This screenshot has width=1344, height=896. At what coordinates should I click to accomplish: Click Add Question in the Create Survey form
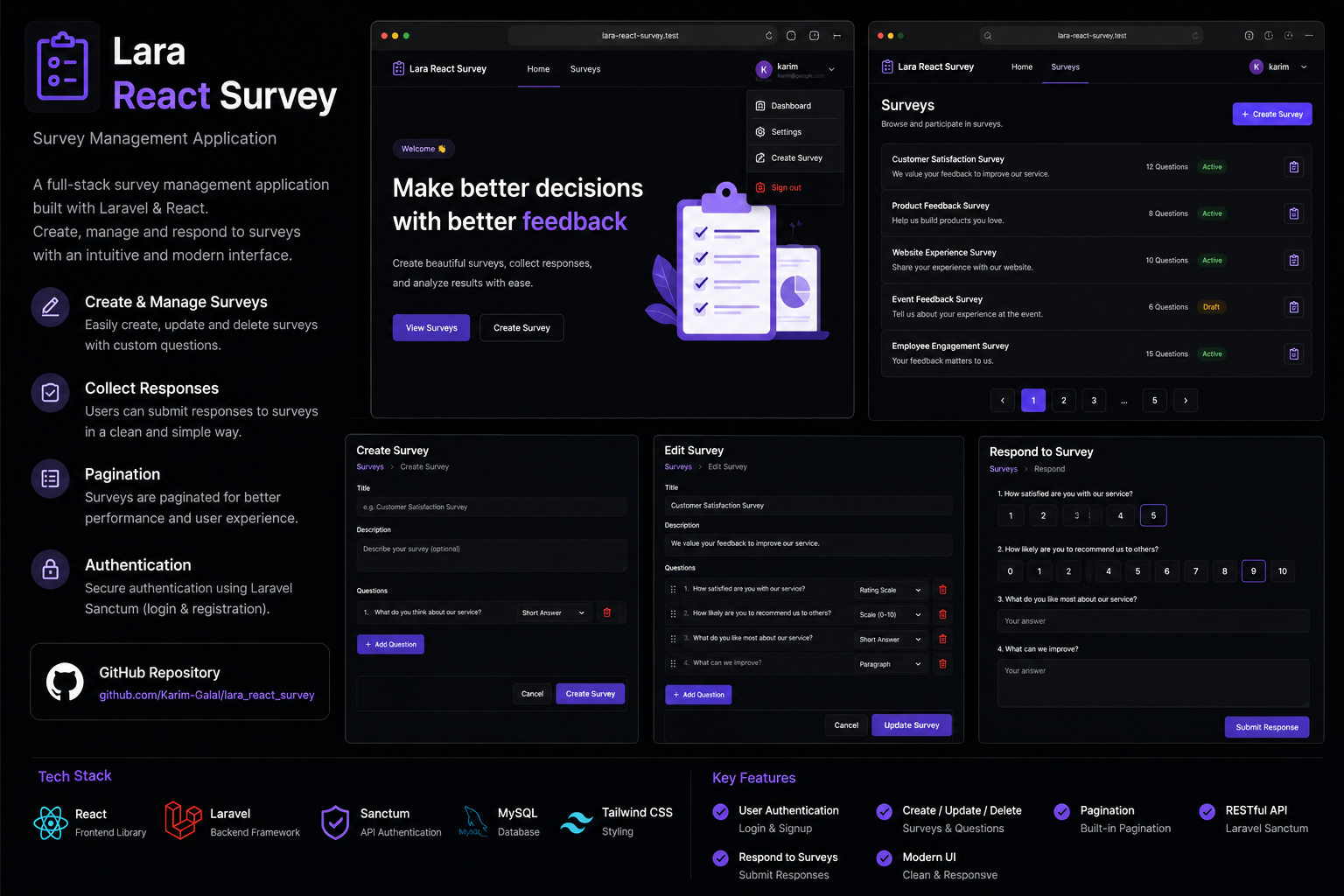390,645
